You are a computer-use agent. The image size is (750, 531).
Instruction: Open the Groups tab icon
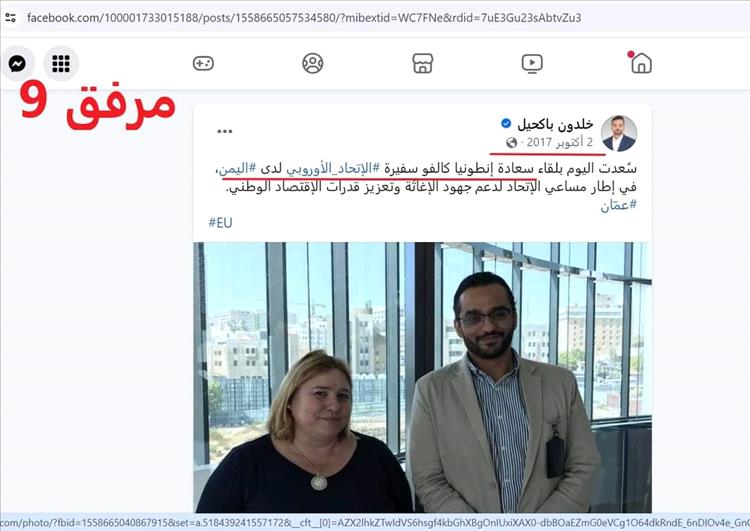[x=313, y=63]
